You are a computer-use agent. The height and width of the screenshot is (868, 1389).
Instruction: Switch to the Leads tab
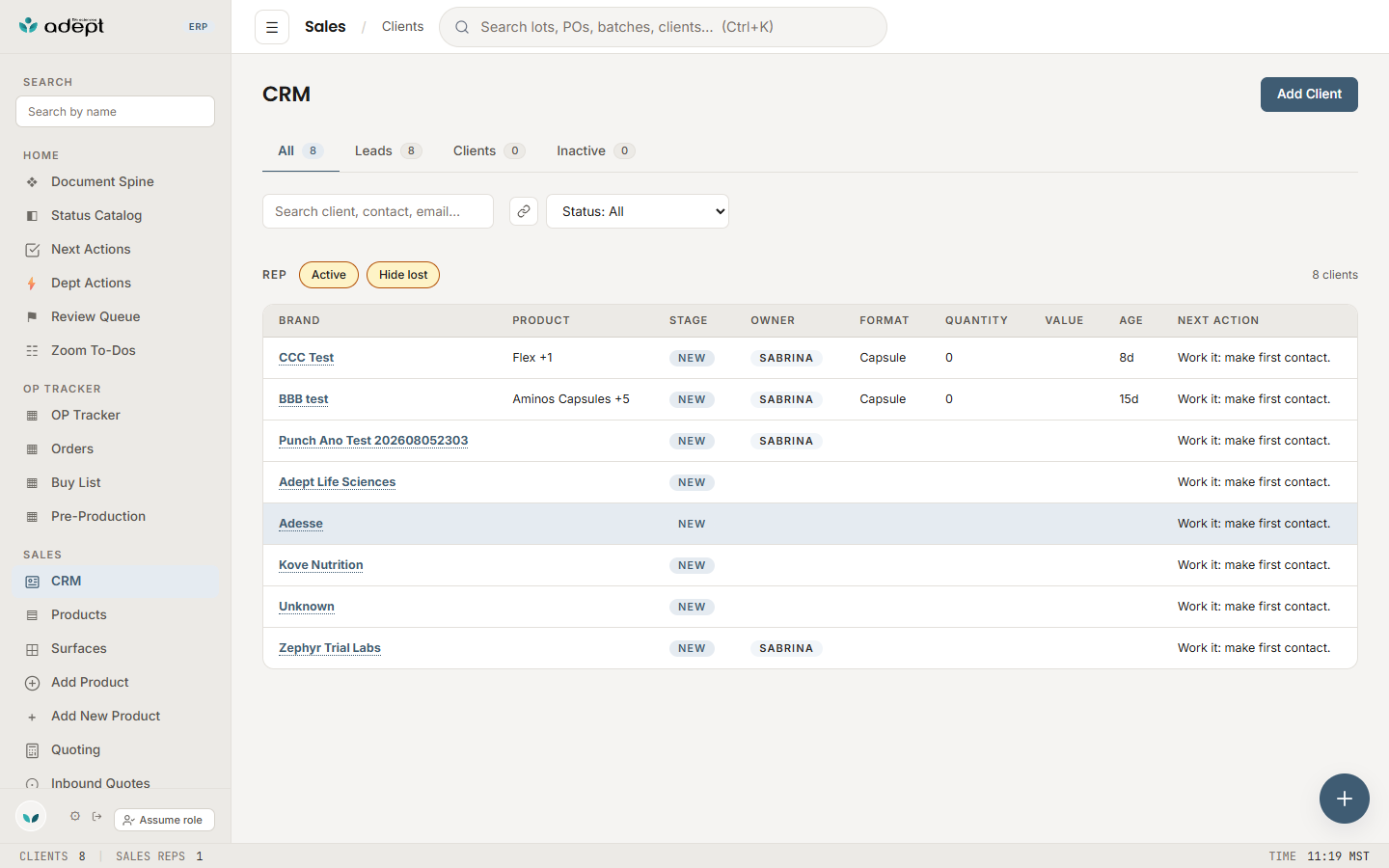tap(388, 150)
